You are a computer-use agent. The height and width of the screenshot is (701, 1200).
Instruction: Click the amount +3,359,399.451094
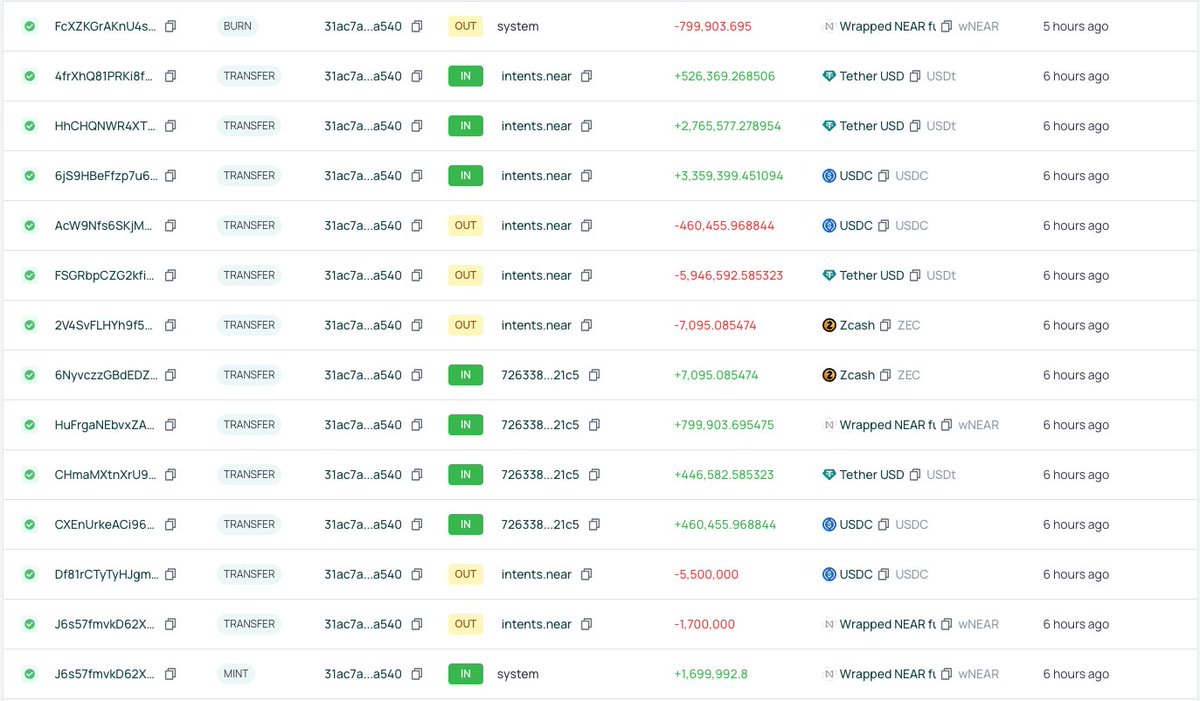[x=728, y=176]
